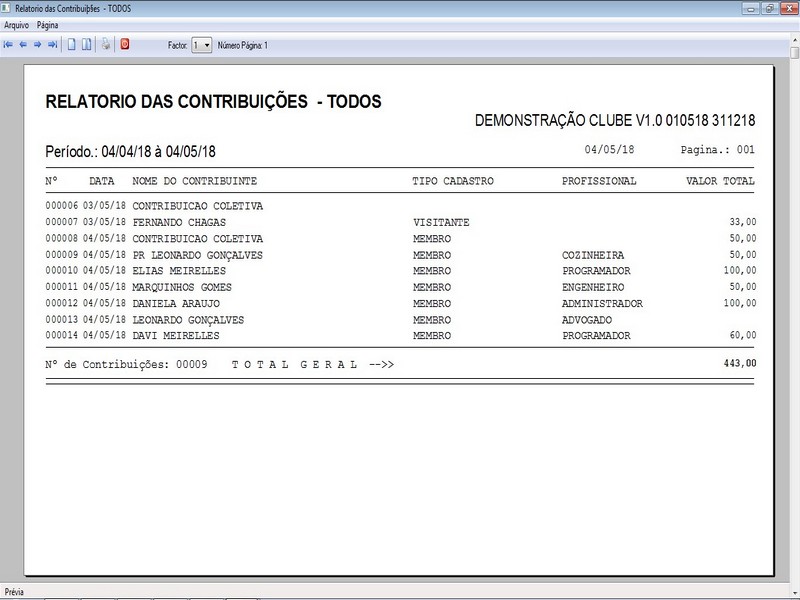
Task: Close the report window
Action: (789, 9)
